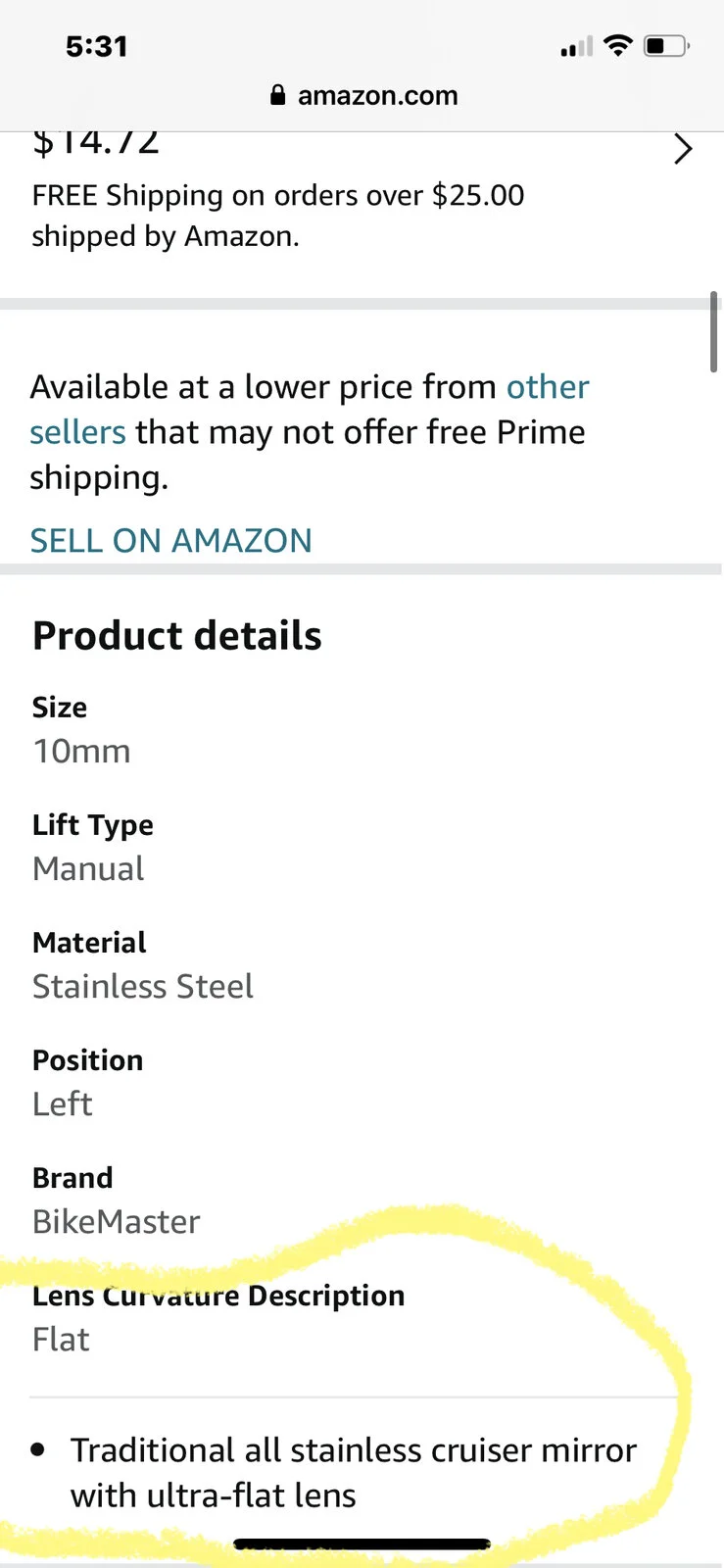Screen dimensions: 724x1568
Task: Tap the lock icon beside amazon.com
Action: coord(278,95)
